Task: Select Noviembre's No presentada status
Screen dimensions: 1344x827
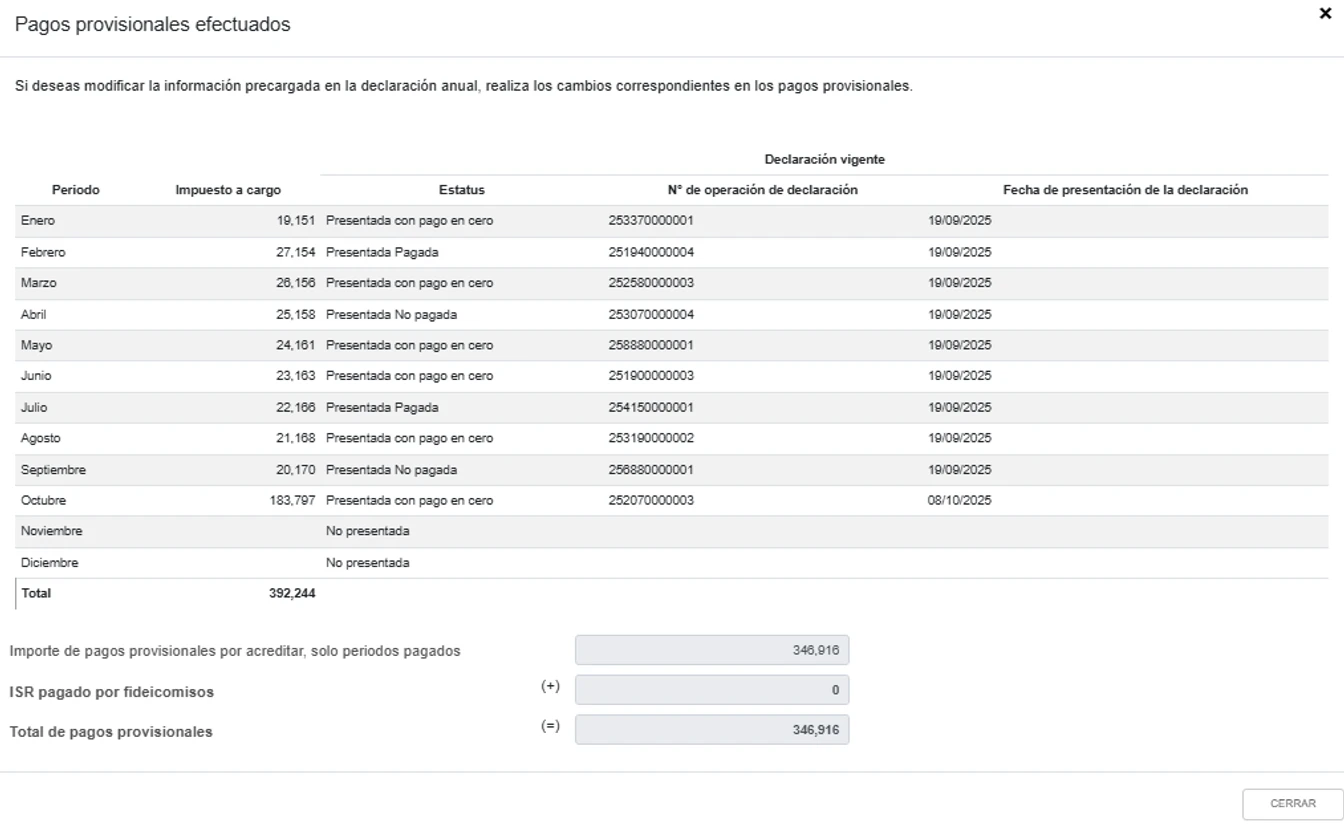Action: pos(368,531)
